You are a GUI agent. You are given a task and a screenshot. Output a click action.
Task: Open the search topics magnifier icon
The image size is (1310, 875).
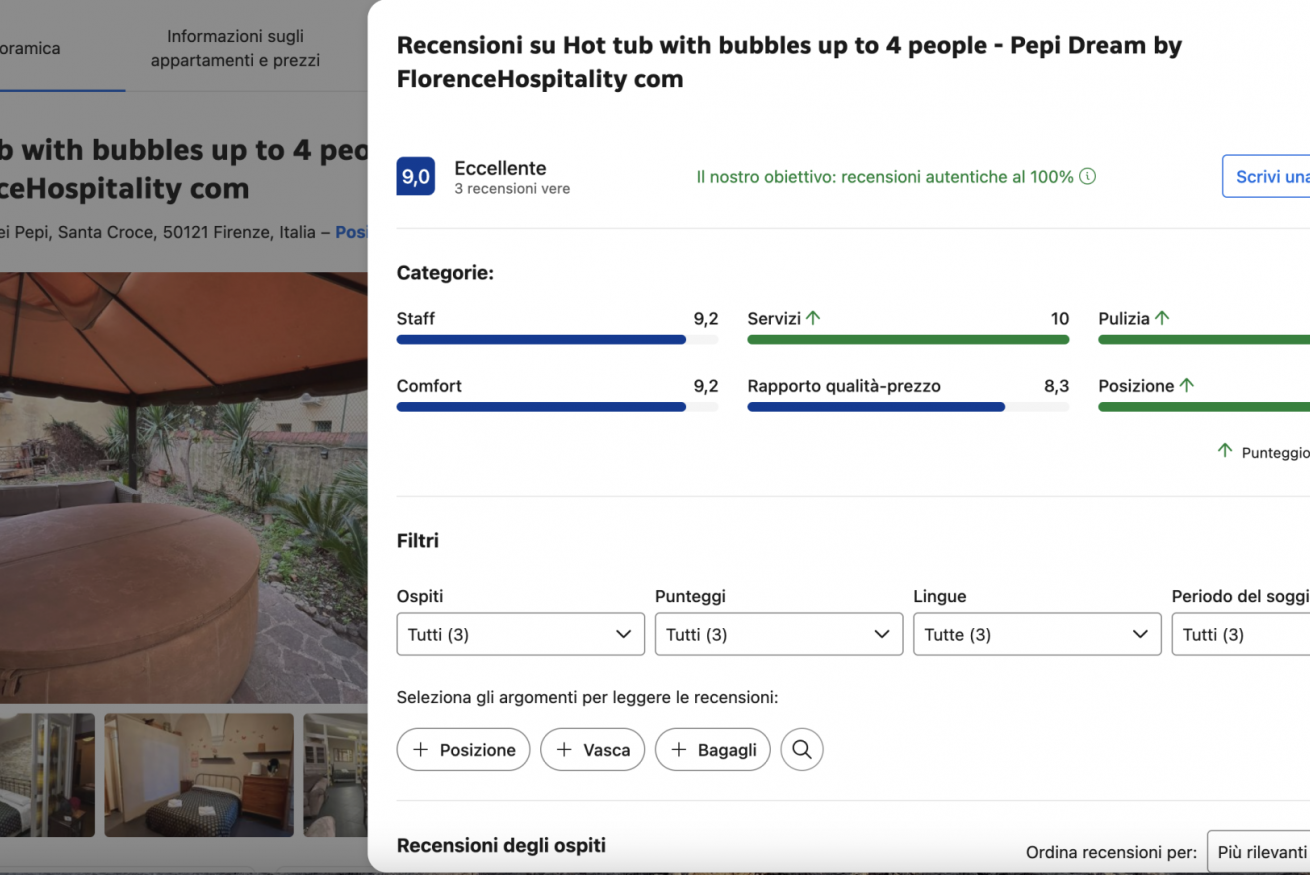coord(802,749)
